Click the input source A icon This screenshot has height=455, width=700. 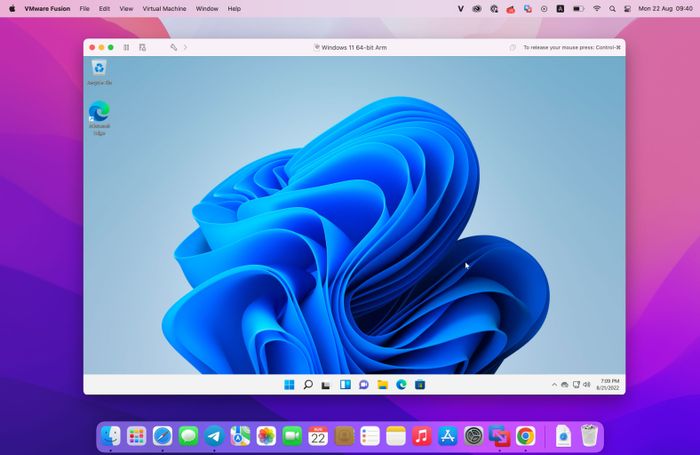pyautogui.click(x=560, y=8)
